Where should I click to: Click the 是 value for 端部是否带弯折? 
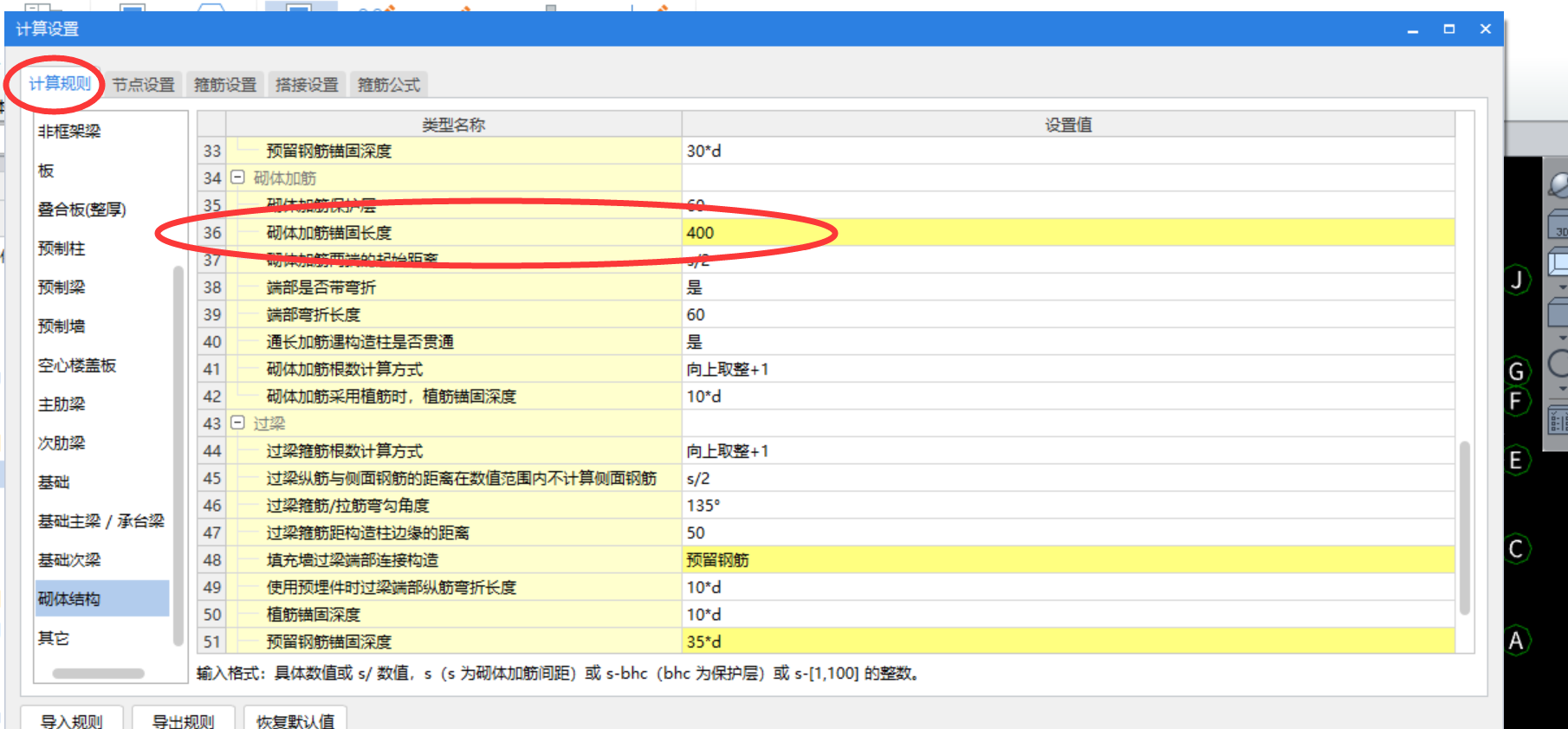pos(1068,287)
